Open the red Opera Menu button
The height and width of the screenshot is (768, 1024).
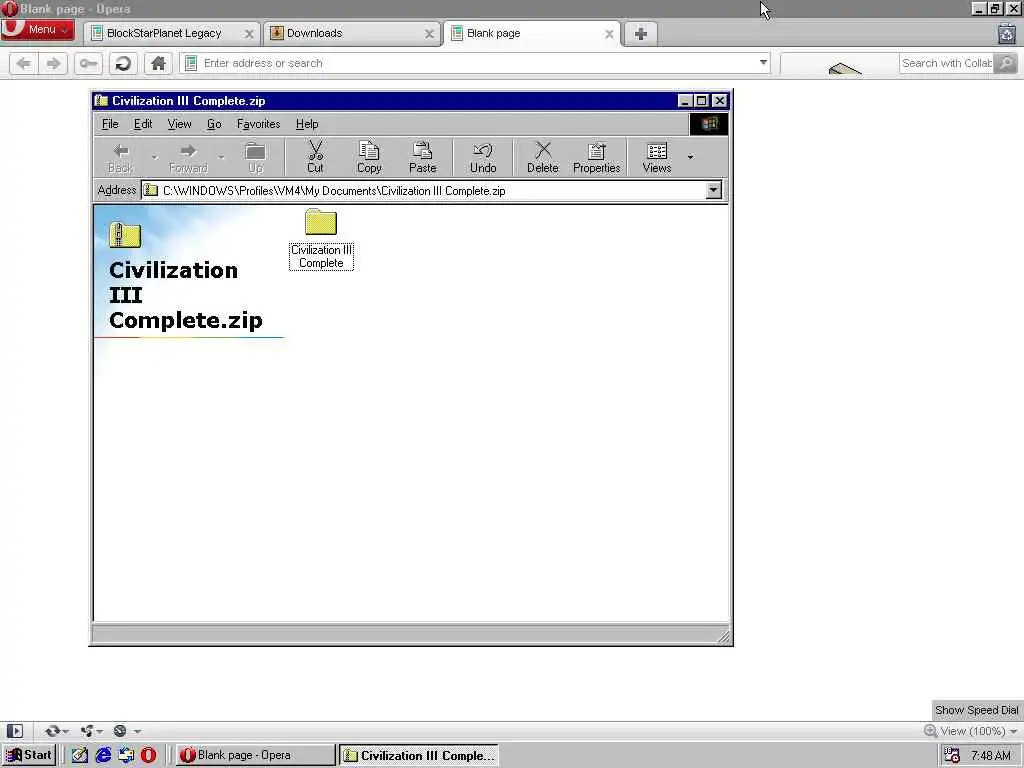[x=38, y=30]
